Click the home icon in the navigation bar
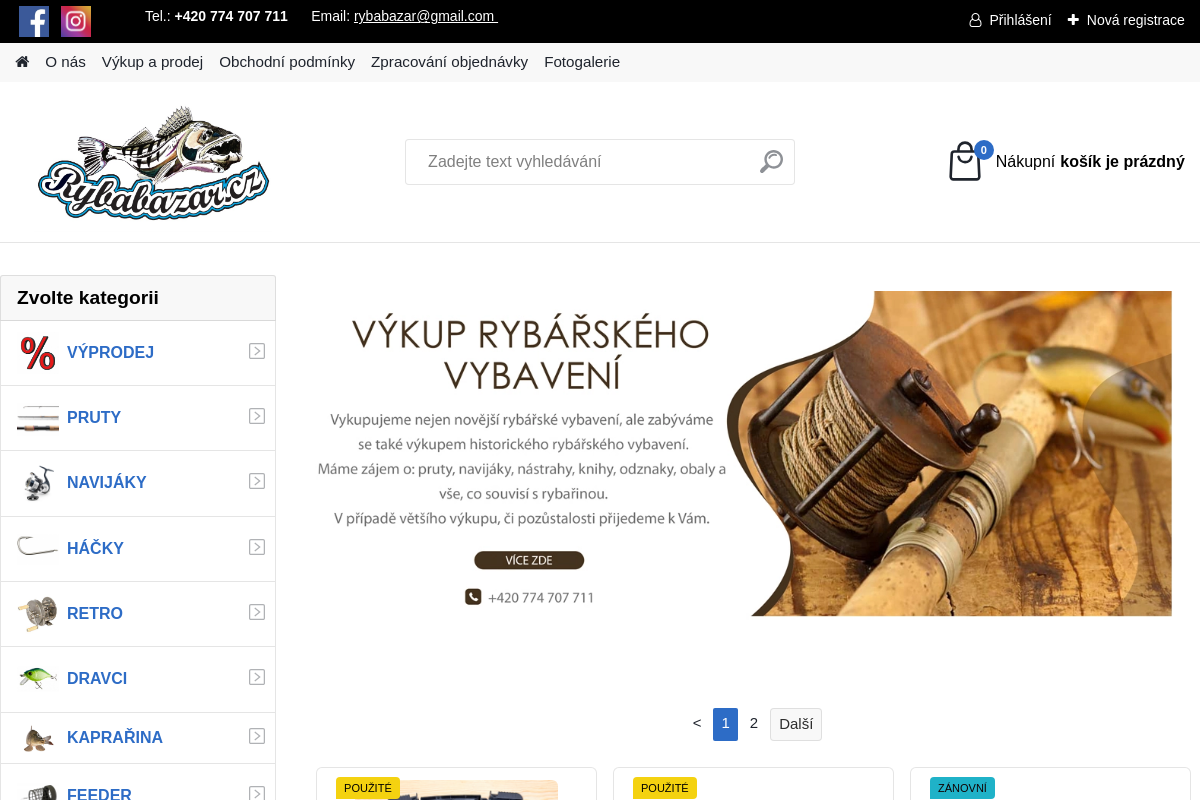 click(x=21, y=61)
